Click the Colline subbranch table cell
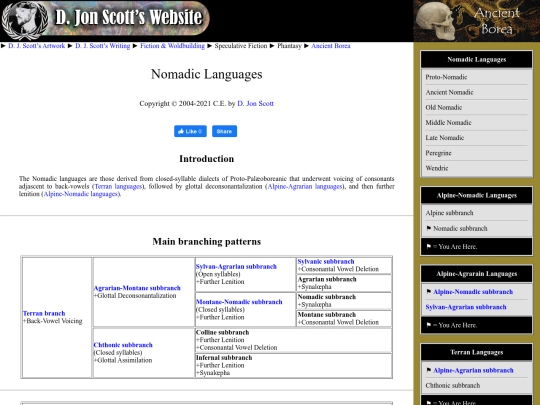Image resolution: width=540 pixels, height=405 pixels. 293,340
